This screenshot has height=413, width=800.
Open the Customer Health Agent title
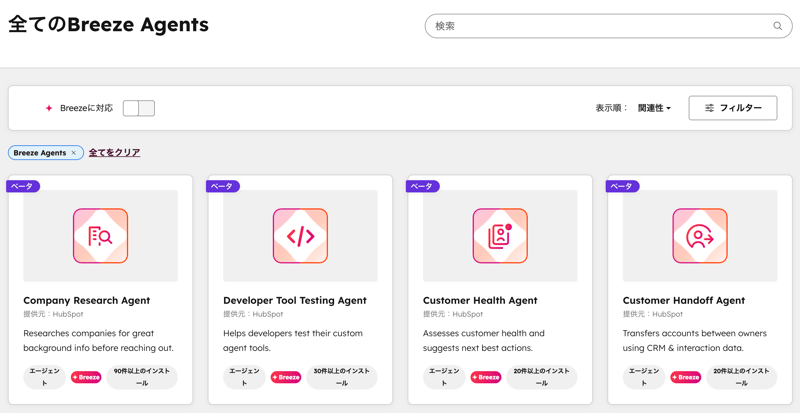coord(480,300)
